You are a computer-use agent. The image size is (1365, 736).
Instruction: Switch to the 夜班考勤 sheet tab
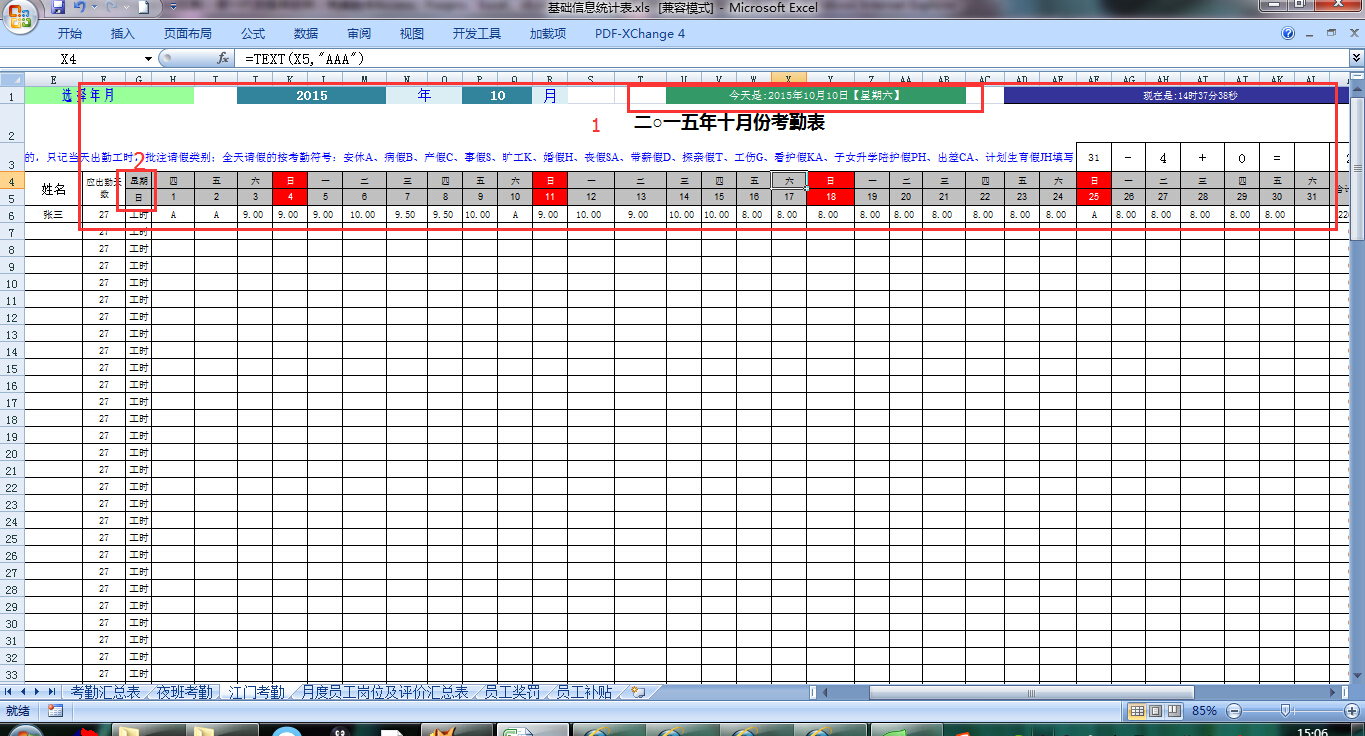click(184, 692)
